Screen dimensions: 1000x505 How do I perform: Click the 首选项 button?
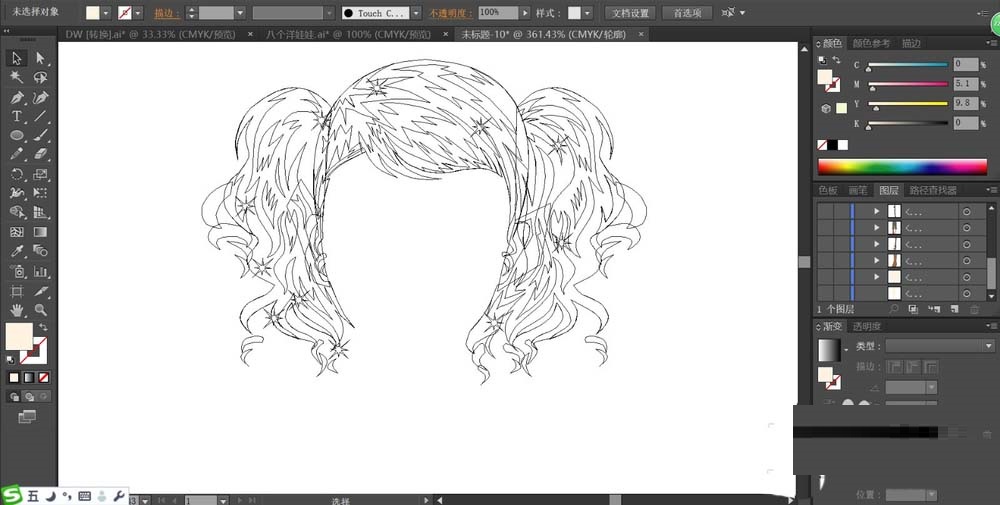pyautogui.click(x=687, y=13)
